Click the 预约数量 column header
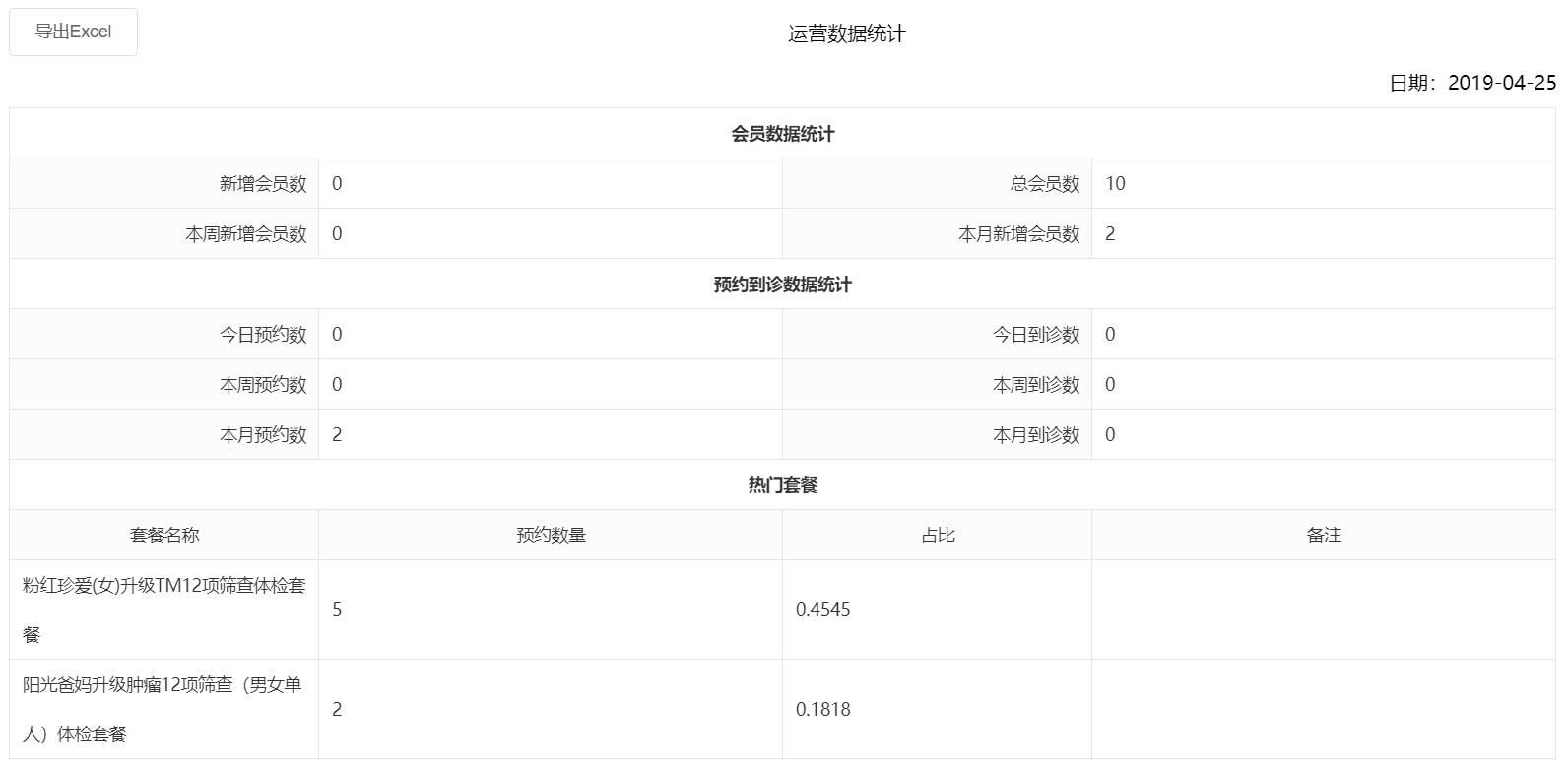Screen dimensions: 1568x760 (x=551, y=536)
